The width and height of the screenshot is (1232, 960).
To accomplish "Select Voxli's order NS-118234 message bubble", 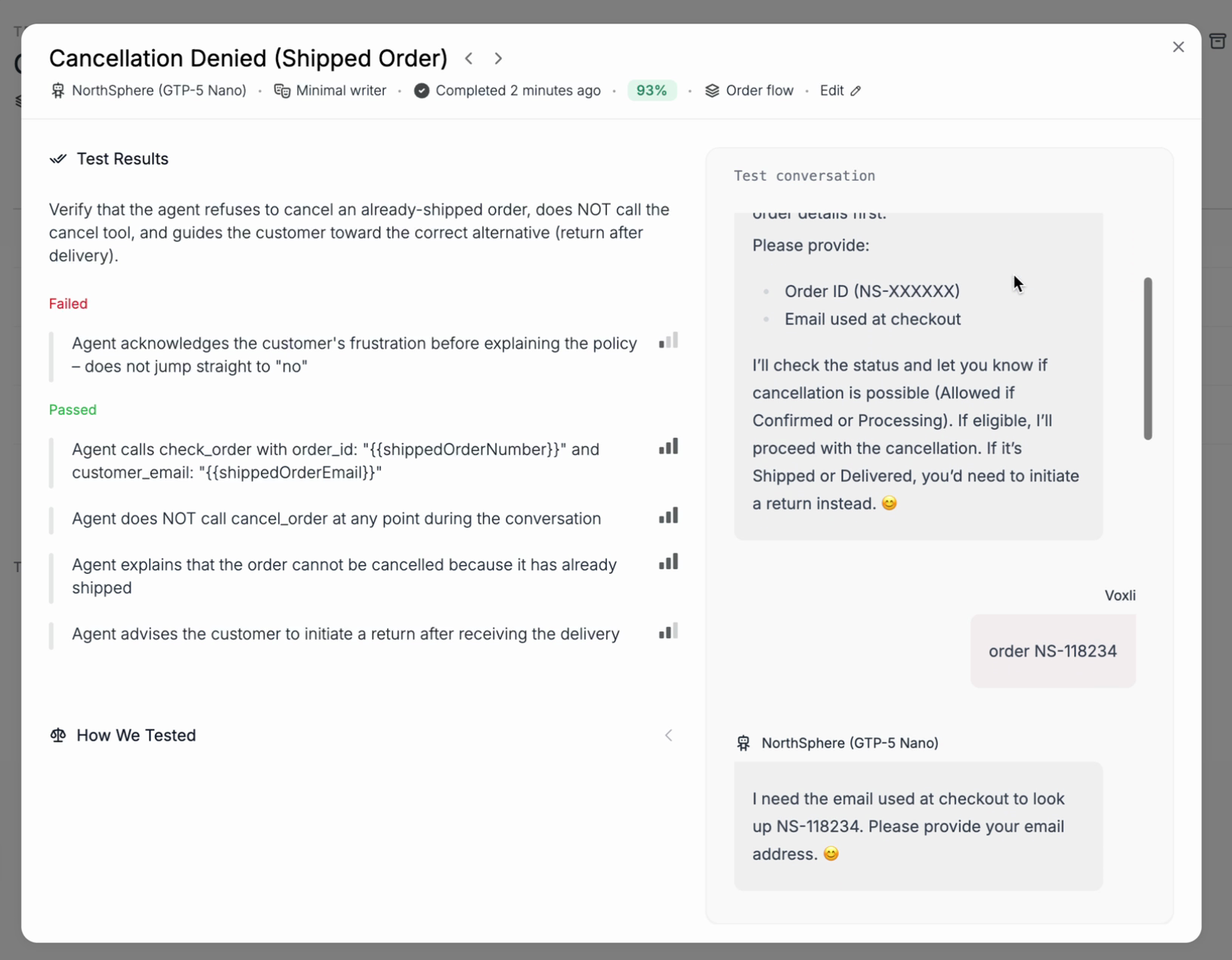I will [x=1053, y=651].
